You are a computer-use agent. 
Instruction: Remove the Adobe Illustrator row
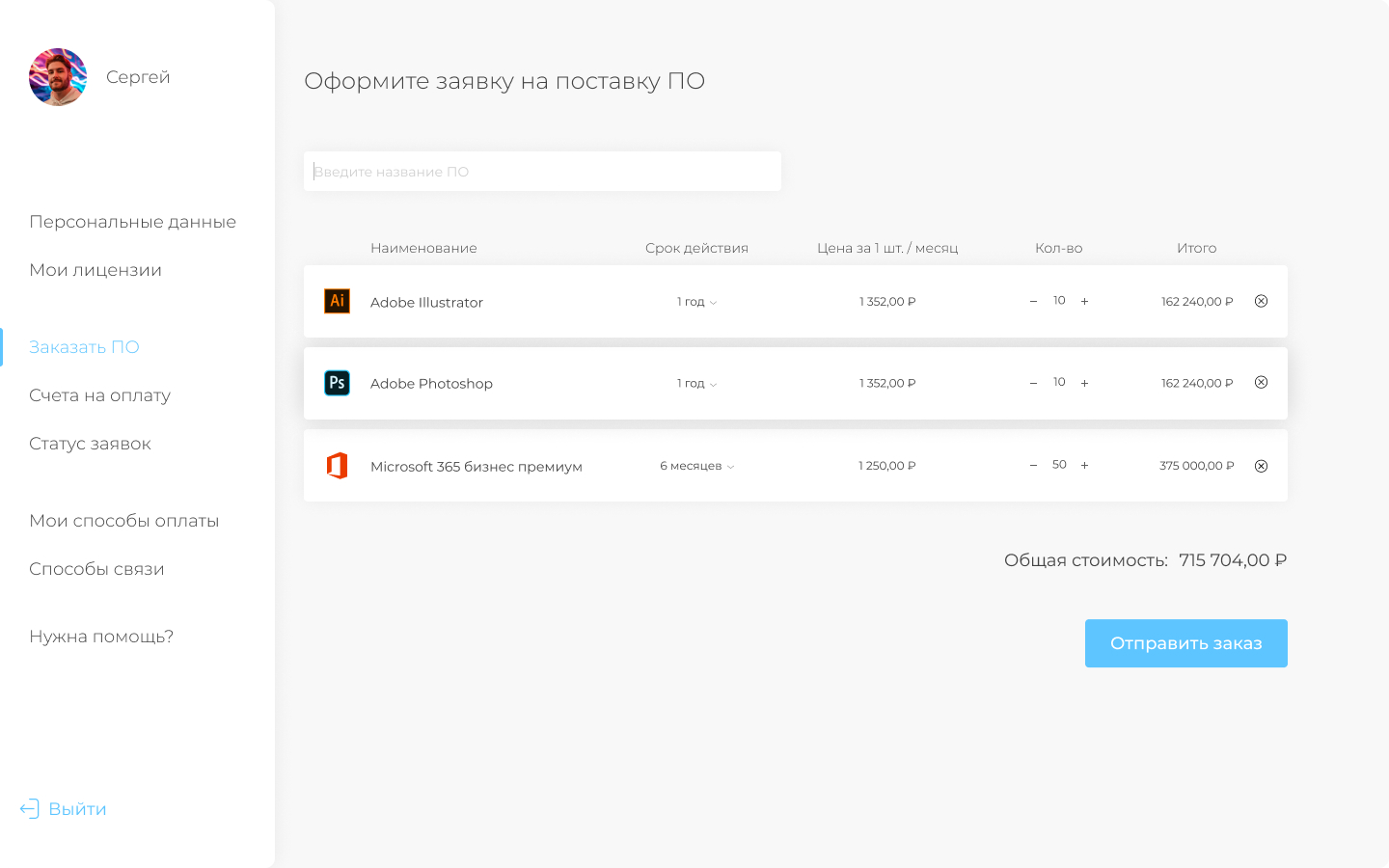pyautogui.click(x=1261, y=301)
